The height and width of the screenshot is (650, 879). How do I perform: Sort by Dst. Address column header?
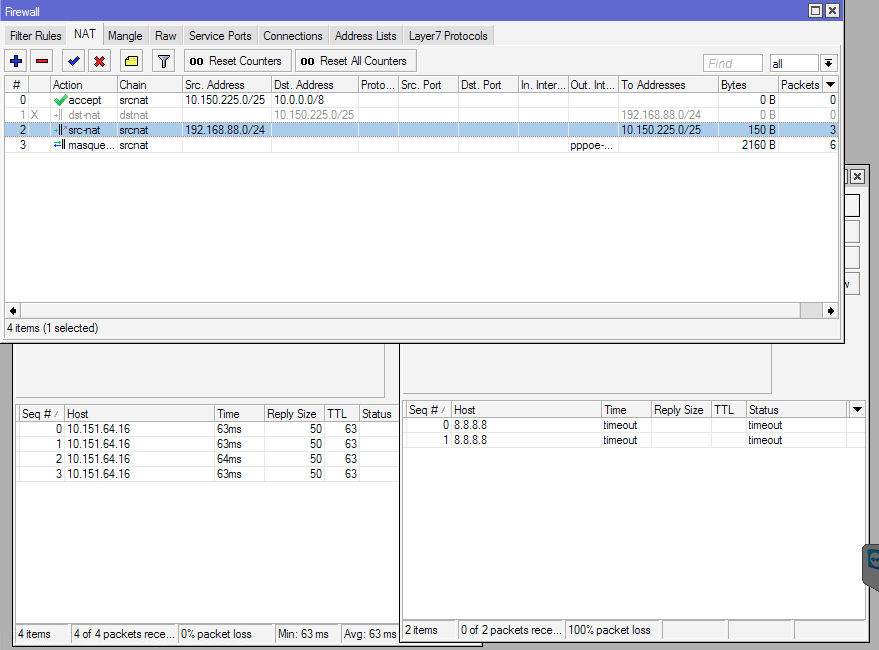[x=315, y=85]
